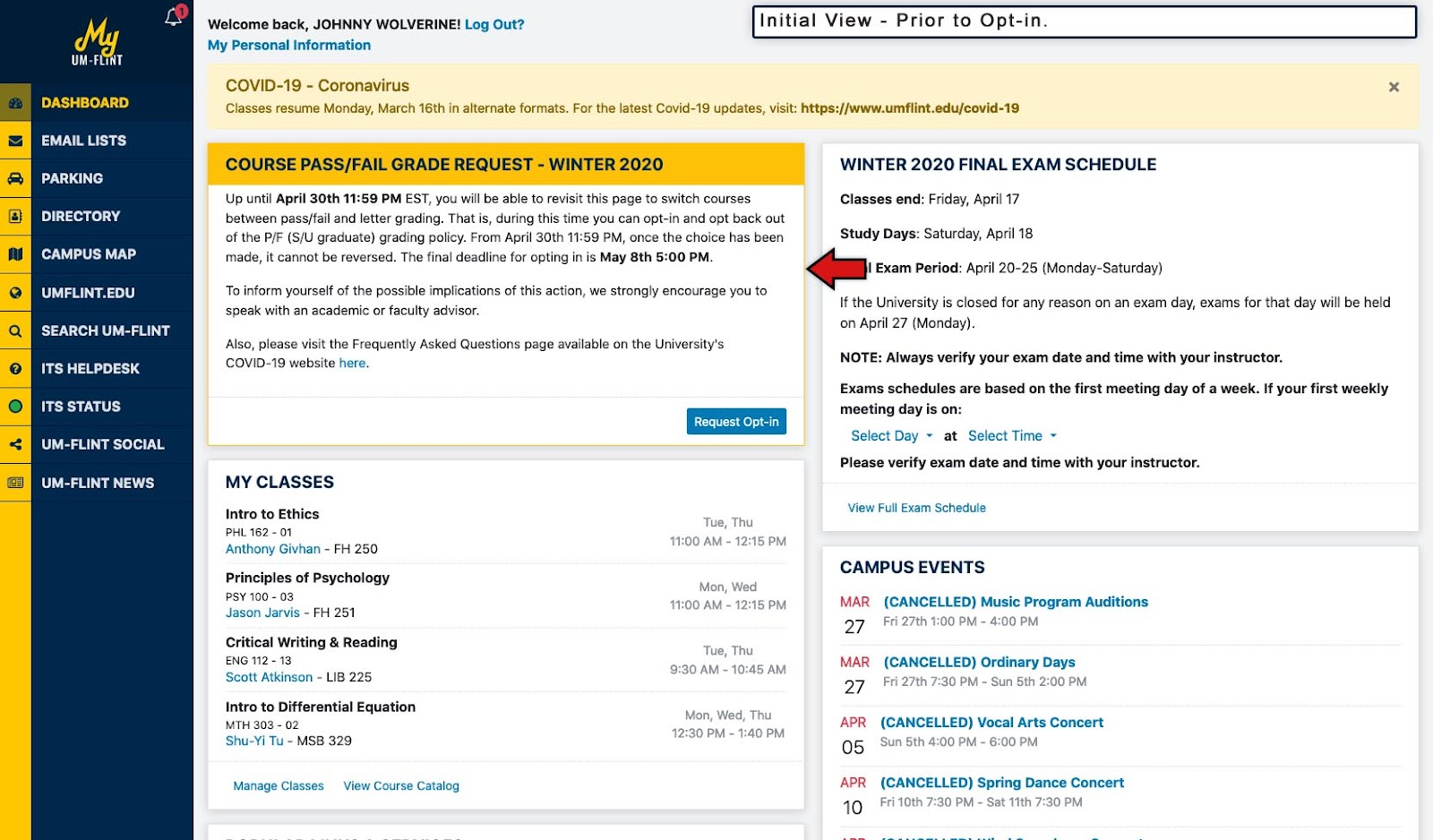This screenshot has height=840, width=1433.
Task: Go to Email Lists menu item
Action: (83, 141)
